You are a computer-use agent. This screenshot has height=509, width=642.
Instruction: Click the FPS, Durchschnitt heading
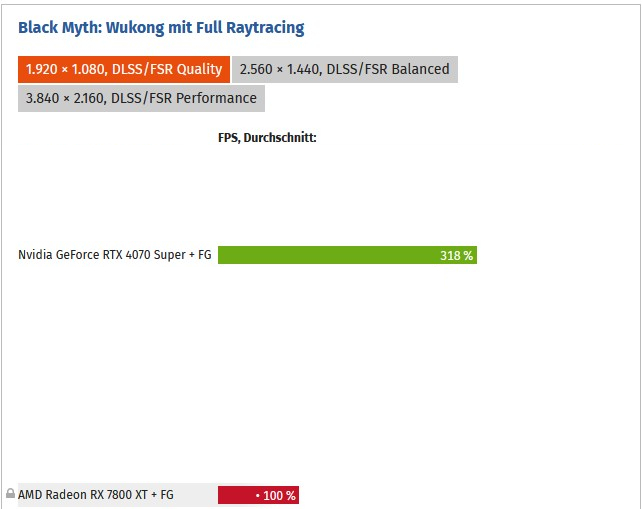pyautogui.click(x=267, y=138)
